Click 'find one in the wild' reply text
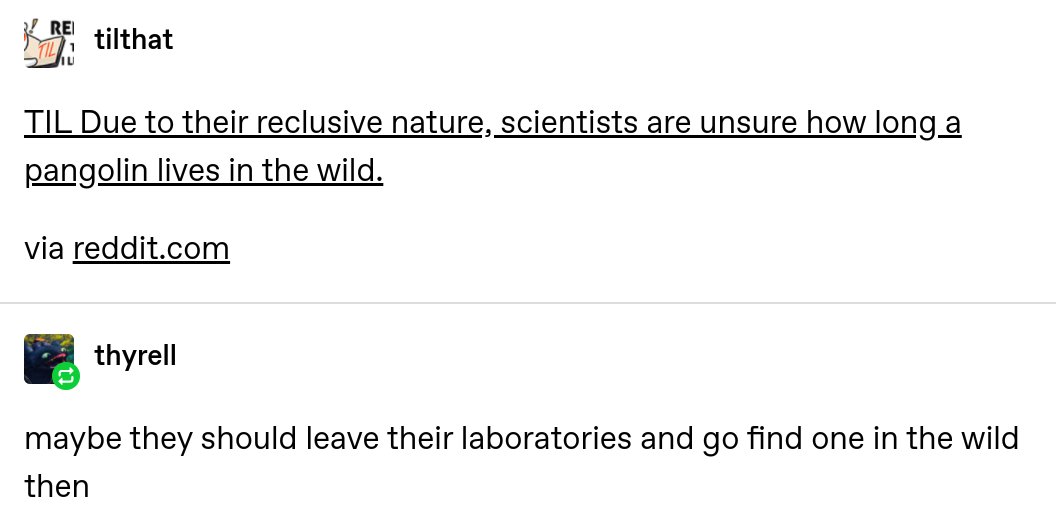Screen dimensions: 1056x526 (x=868, y=439)
